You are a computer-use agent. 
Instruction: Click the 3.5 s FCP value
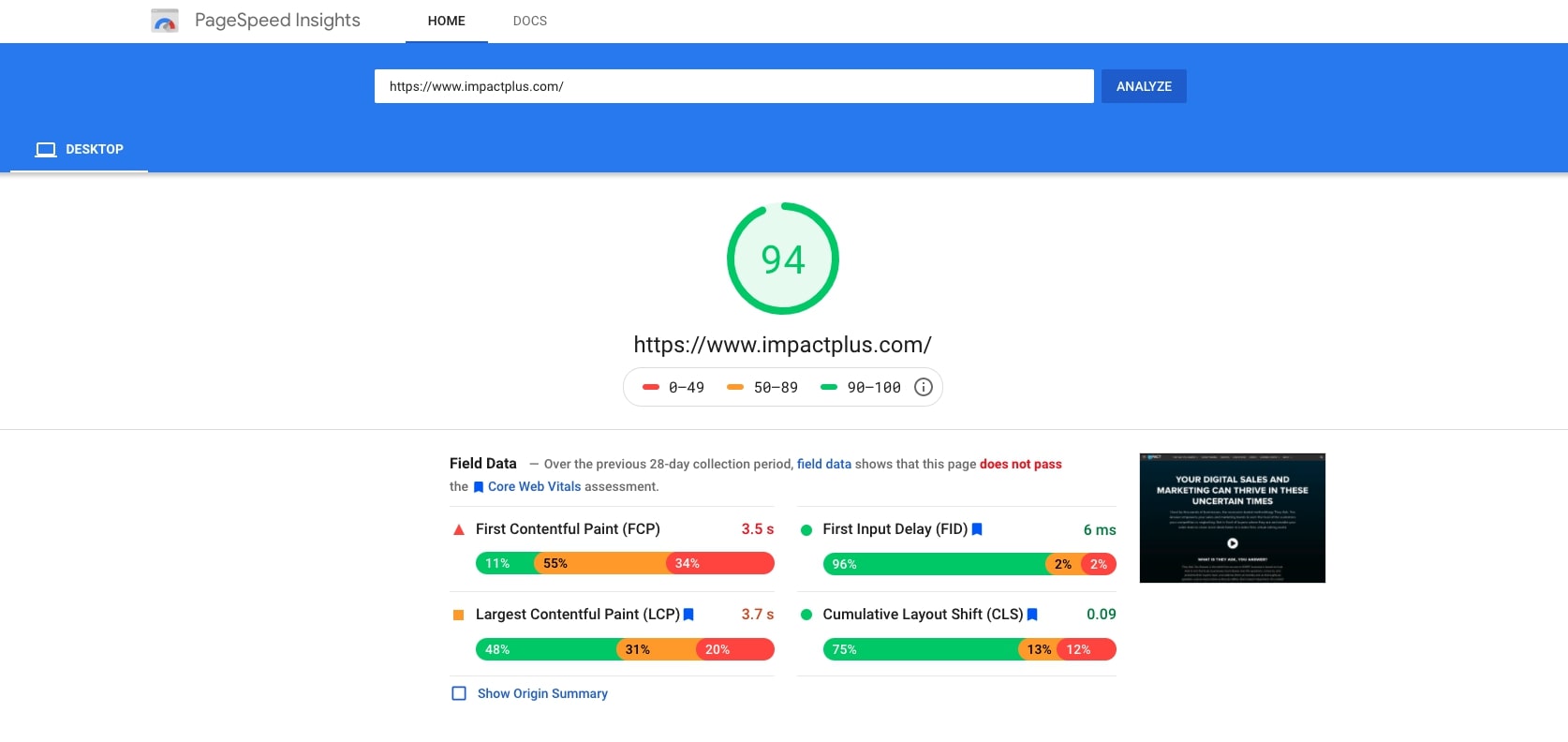tap(758, 529)
